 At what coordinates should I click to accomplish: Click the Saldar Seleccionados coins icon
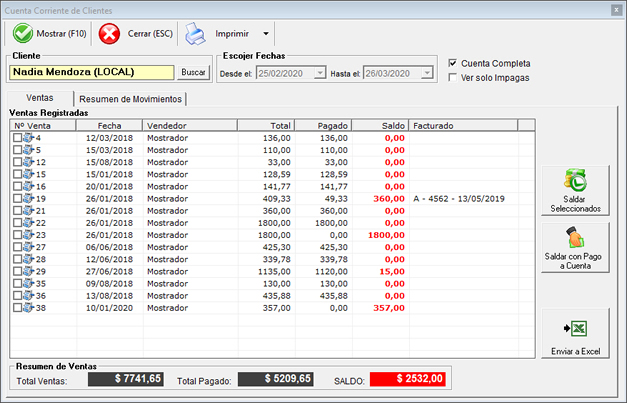click(x=575, y=181)
